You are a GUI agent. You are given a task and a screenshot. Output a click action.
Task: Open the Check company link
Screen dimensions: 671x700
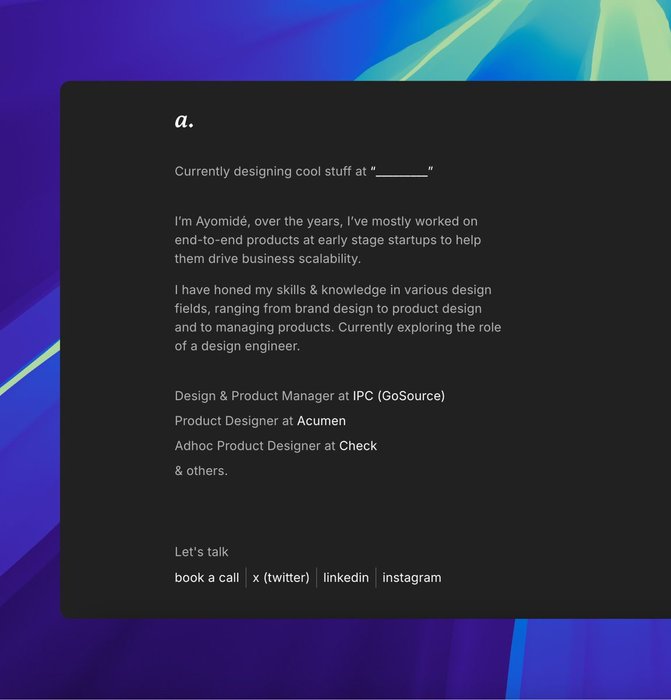[x=358, y=446]
